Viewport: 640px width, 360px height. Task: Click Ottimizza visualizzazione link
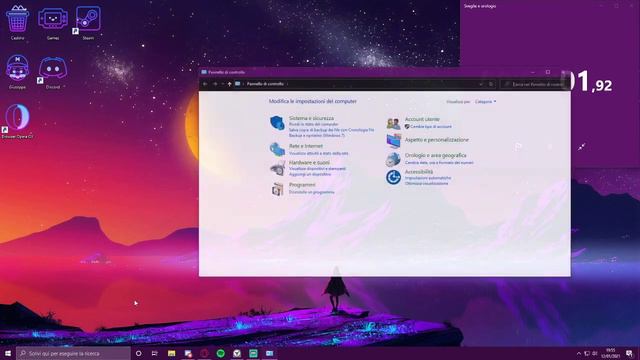(427, 183)
